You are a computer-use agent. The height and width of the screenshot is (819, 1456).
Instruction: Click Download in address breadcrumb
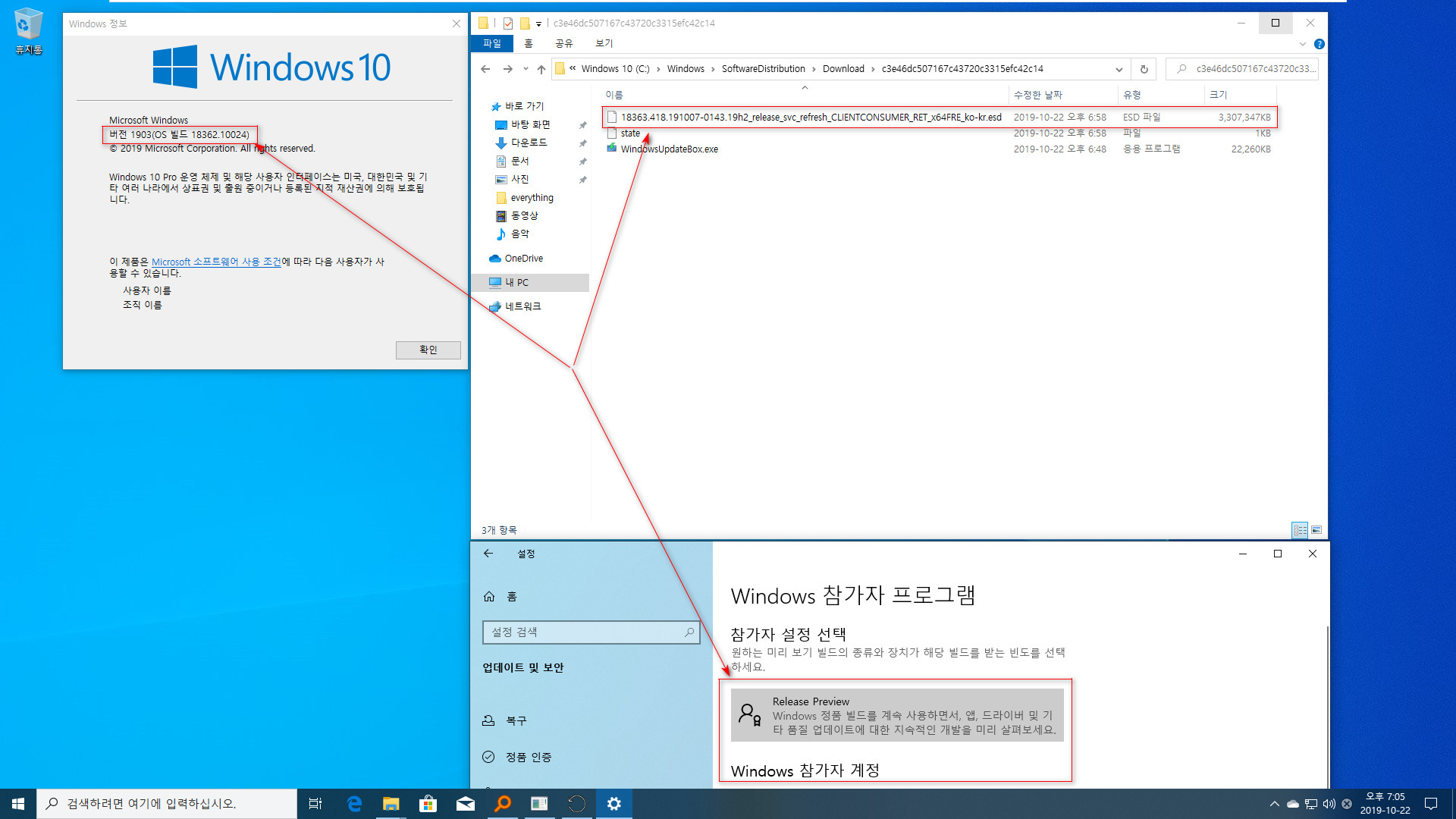coord(843,69)
